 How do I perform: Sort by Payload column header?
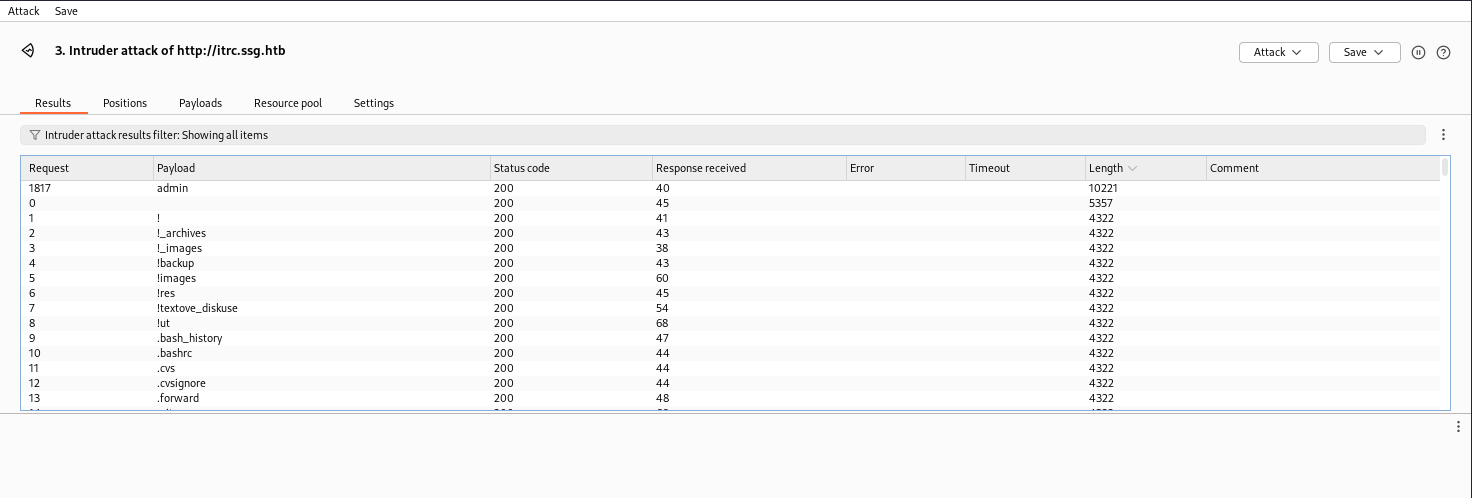(x=321, y=168)
